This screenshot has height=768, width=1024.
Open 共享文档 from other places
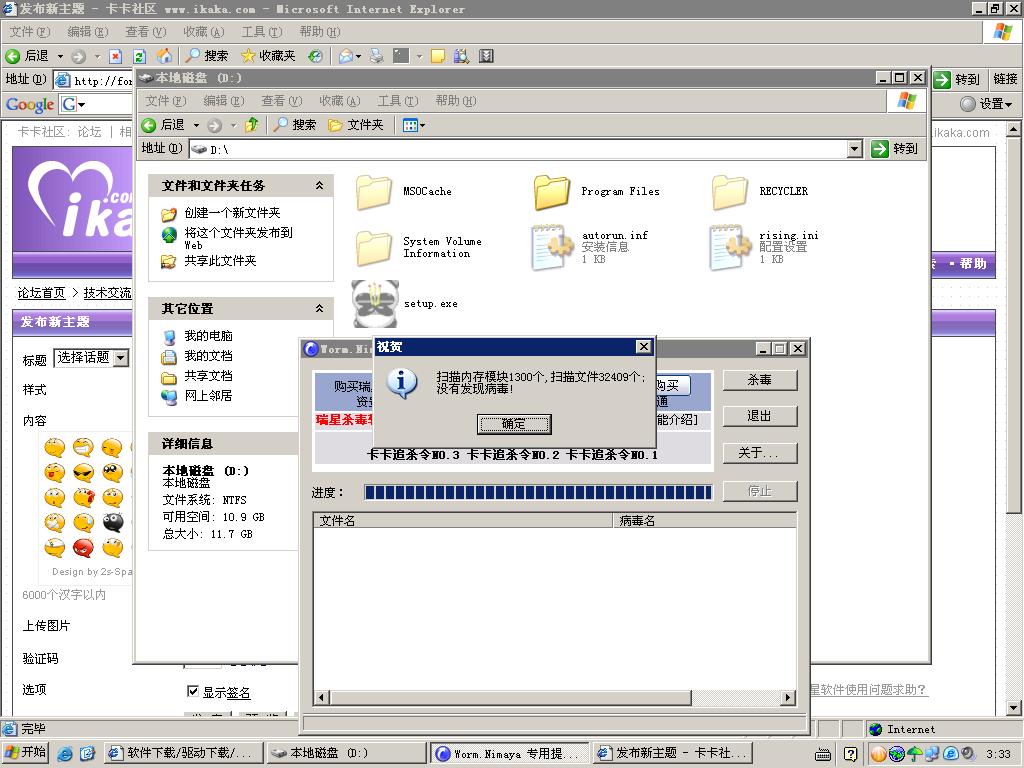point(208,376)
